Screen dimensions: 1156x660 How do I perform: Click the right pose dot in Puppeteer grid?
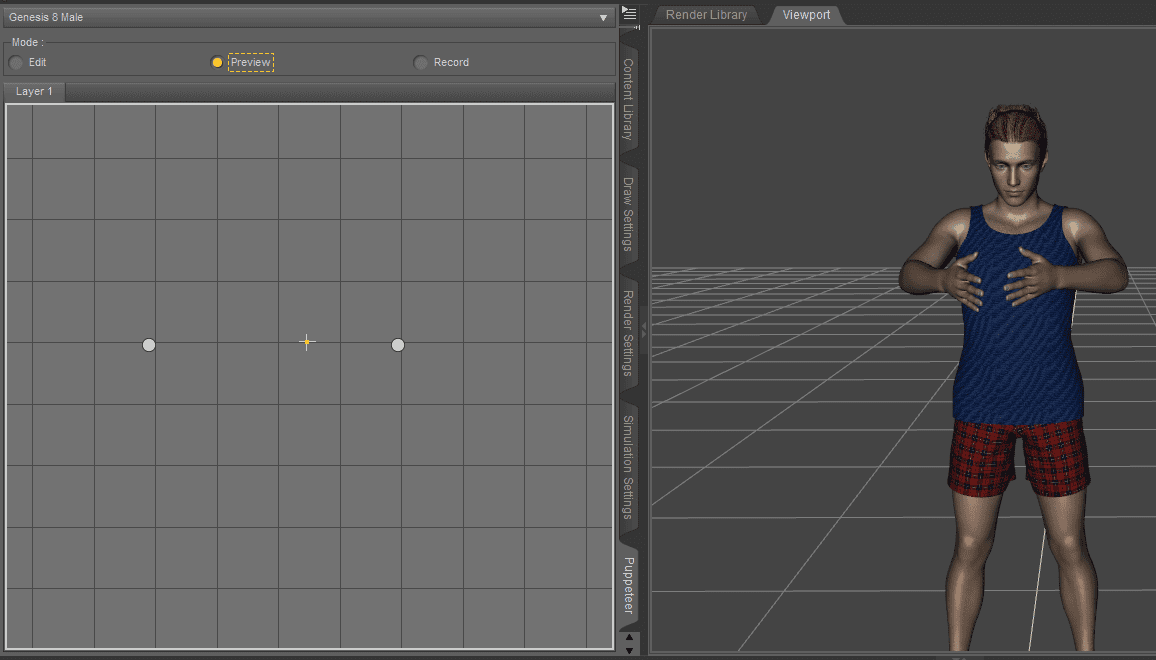click(398, 345)
